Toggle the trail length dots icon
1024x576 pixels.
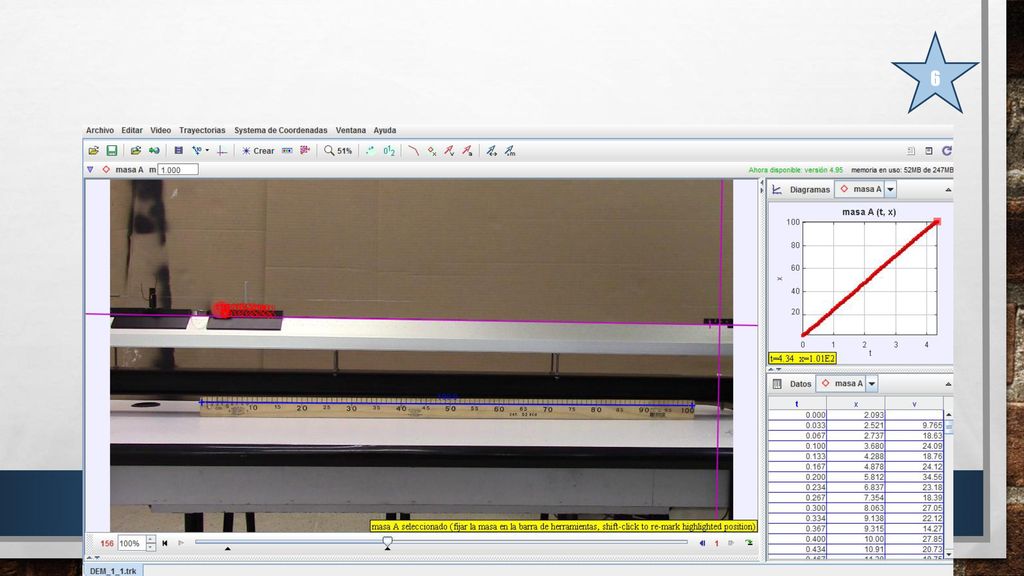tap(370, 151)
